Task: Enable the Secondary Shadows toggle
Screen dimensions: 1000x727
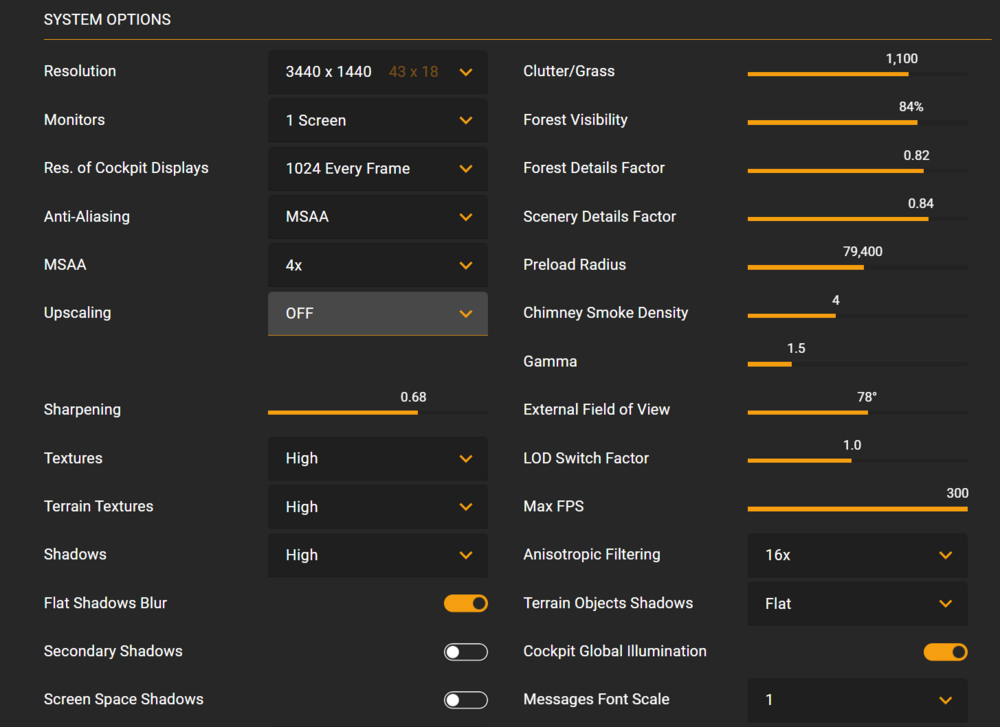Action: [x=466, y=652]
